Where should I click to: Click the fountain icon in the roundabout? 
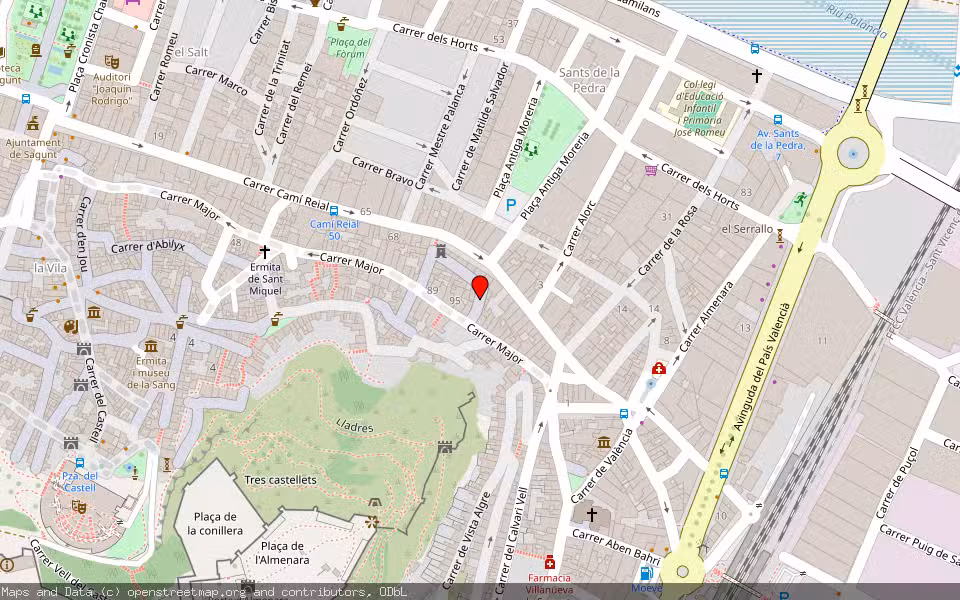[x=853, y=154]
